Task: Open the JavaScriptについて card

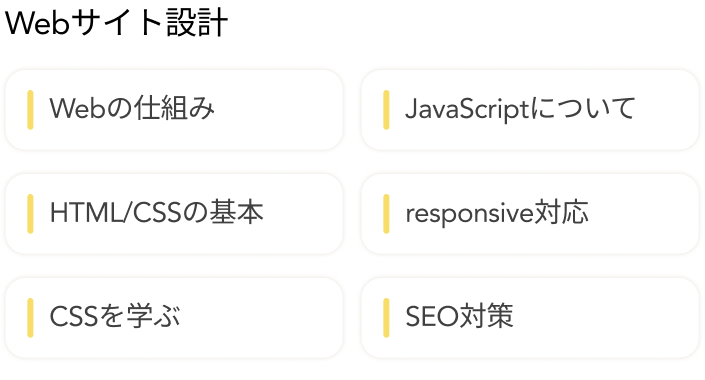Action: tap(530, 110)
